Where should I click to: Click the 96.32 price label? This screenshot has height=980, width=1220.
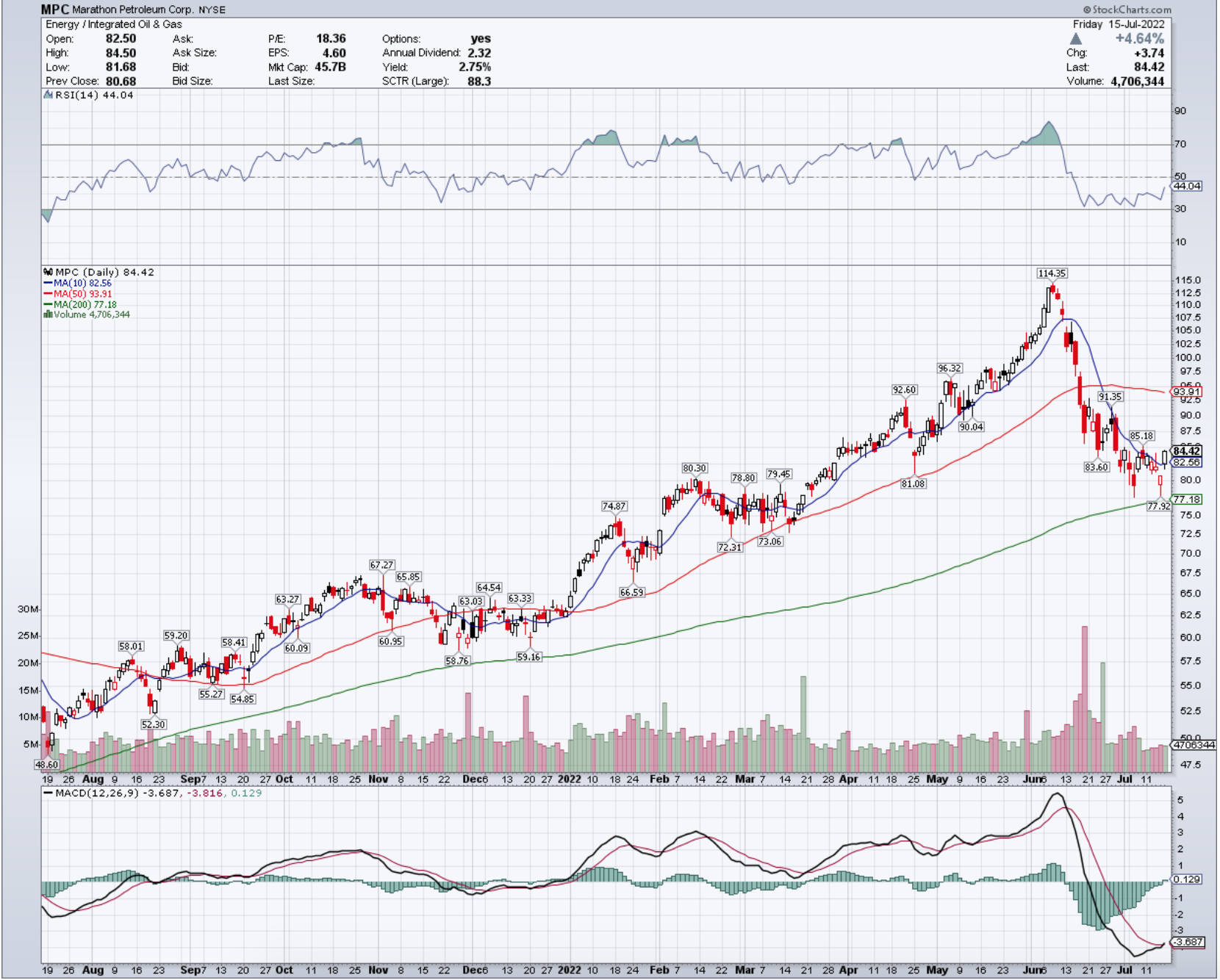coord(949,368)
